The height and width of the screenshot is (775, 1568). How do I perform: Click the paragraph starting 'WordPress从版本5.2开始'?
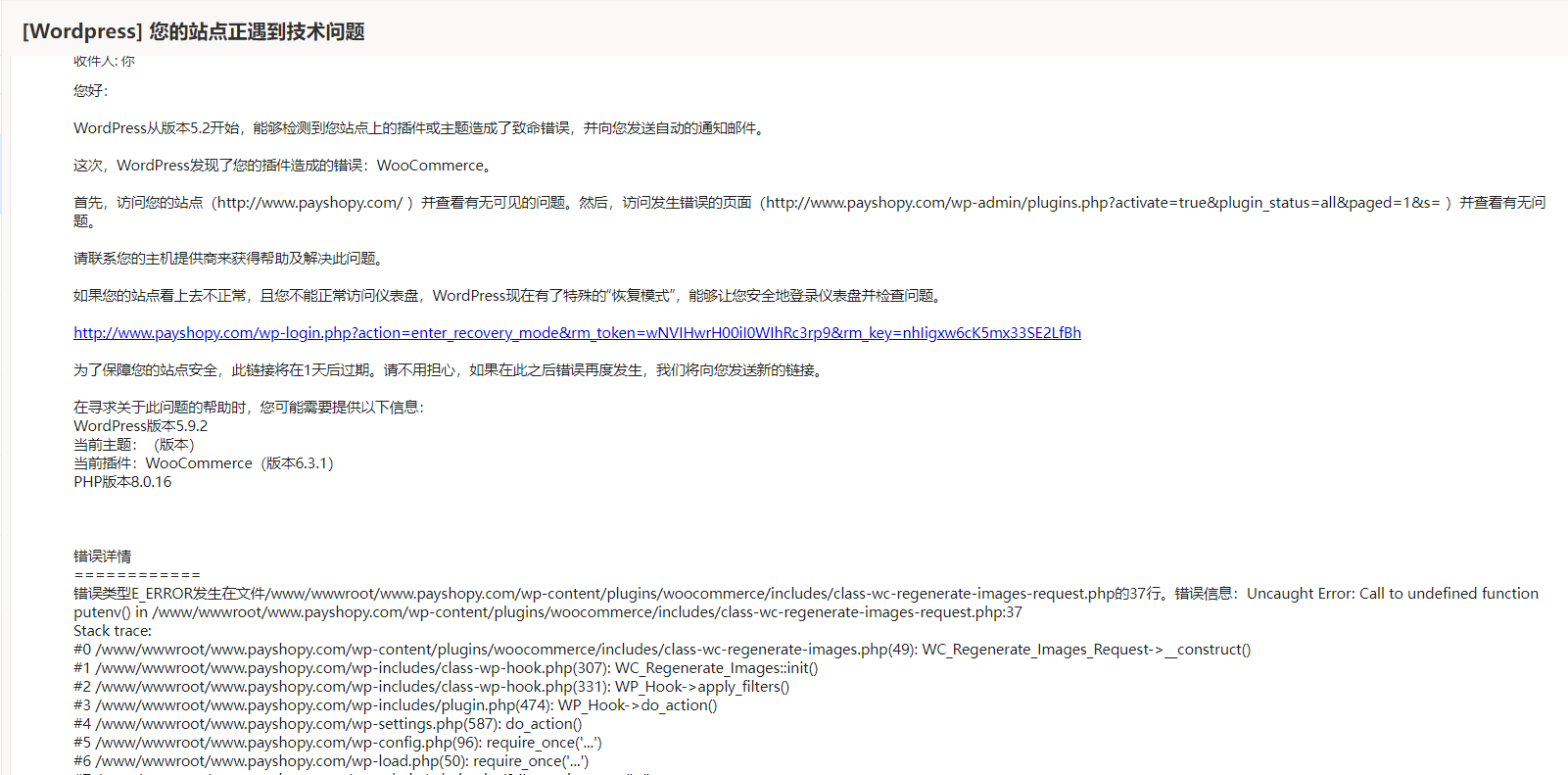tap(421, 128)
